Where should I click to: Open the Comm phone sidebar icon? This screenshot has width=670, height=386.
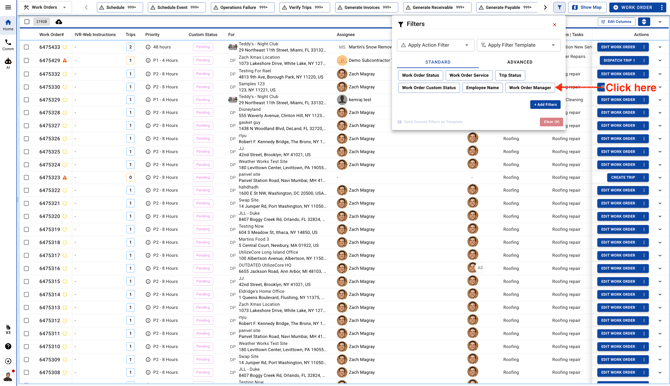click(8, 44)
